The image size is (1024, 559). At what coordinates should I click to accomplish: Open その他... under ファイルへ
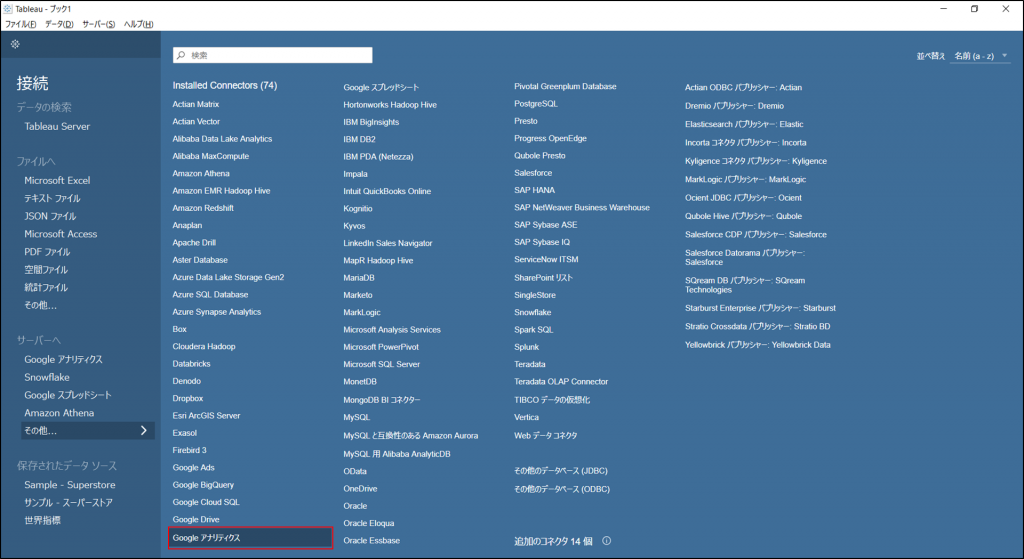40,305
